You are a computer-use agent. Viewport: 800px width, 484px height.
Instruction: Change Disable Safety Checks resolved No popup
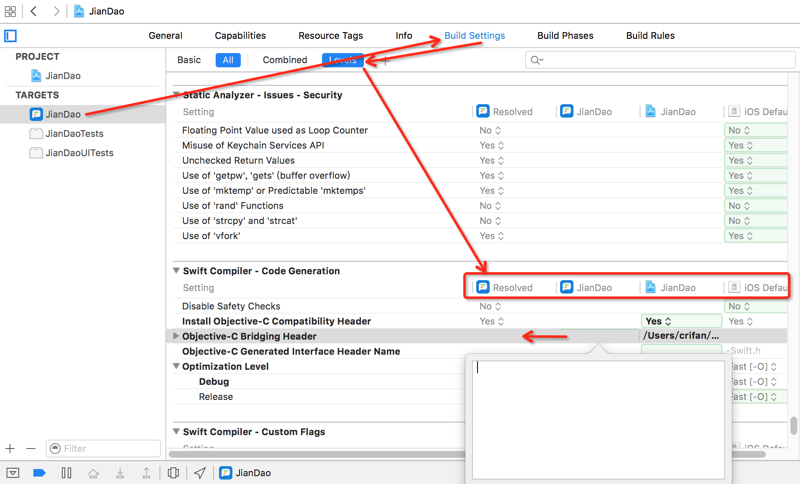coord(490,307)
